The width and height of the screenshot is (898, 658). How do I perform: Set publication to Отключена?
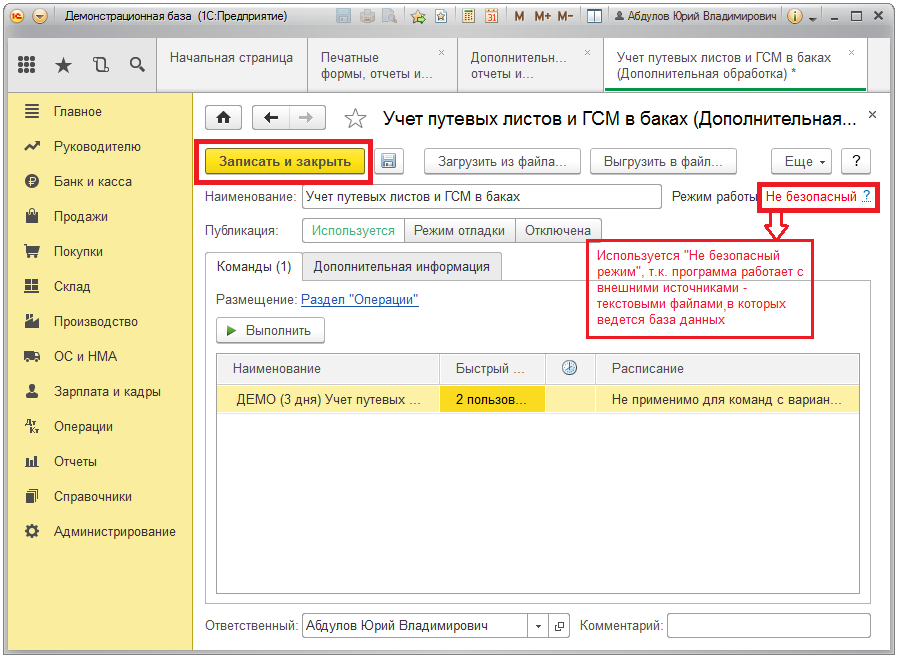(559, 230)
